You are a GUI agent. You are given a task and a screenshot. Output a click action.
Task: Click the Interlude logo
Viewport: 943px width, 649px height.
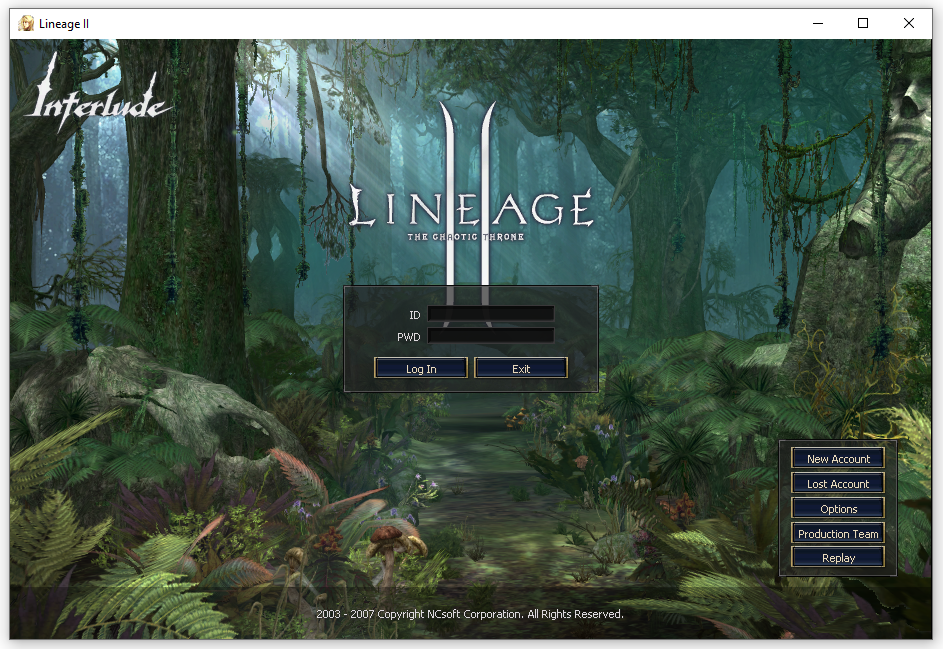pyautogui.click(x=97, y=95)
